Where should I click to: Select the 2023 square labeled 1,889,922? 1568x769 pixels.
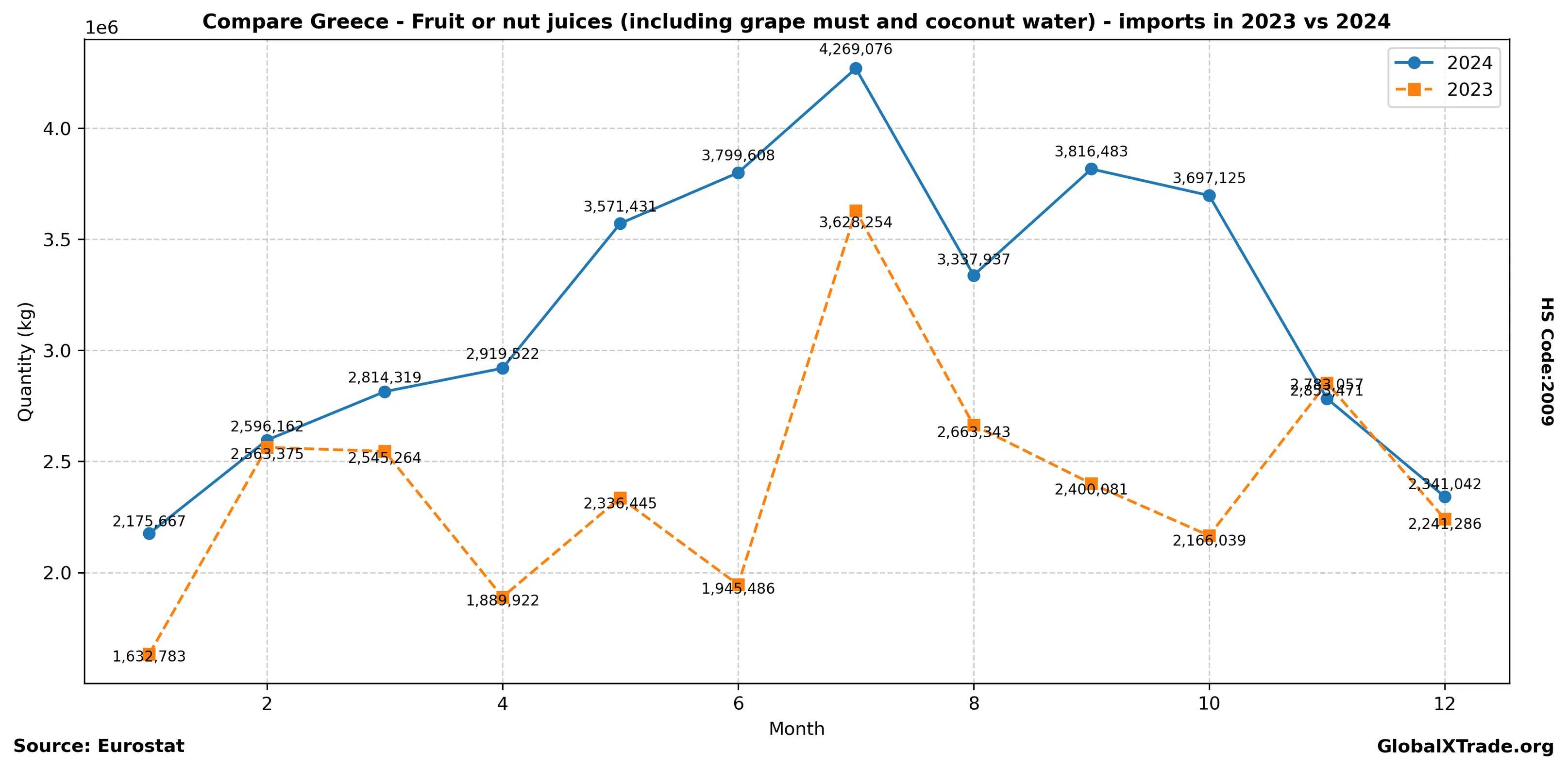click(503, 597)
